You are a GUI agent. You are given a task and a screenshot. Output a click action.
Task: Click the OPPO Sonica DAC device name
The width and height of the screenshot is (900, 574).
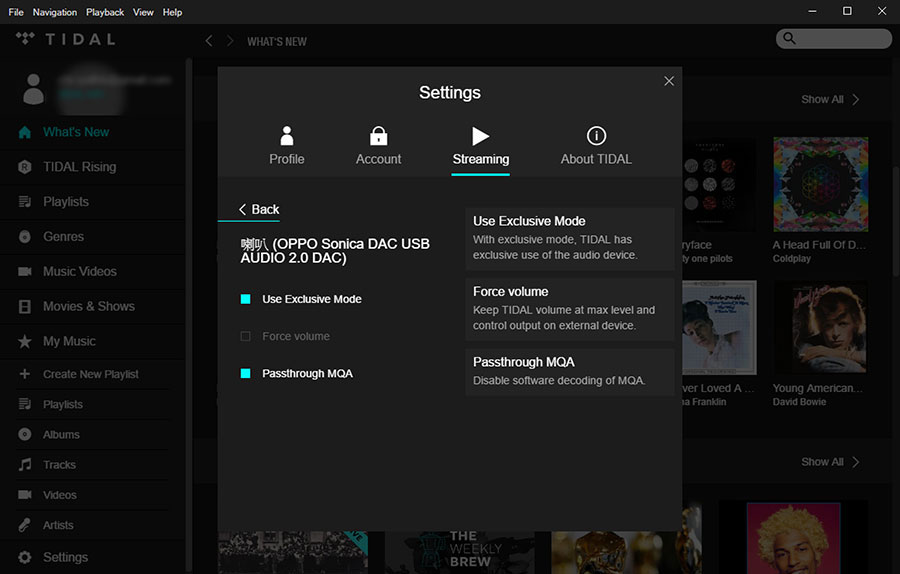[x=335, y=251]
